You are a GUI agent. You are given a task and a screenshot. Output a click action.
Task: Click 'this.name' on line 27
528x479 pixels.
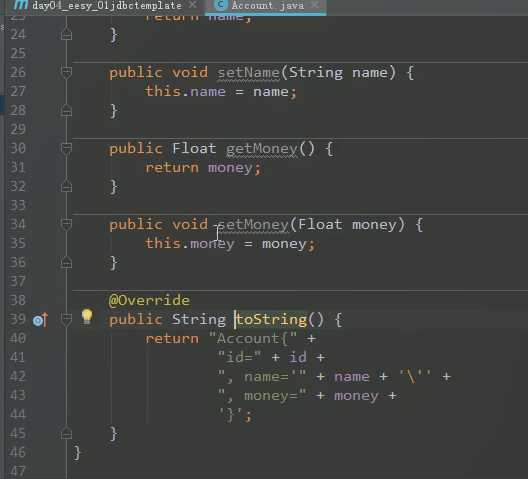(186, 92)
